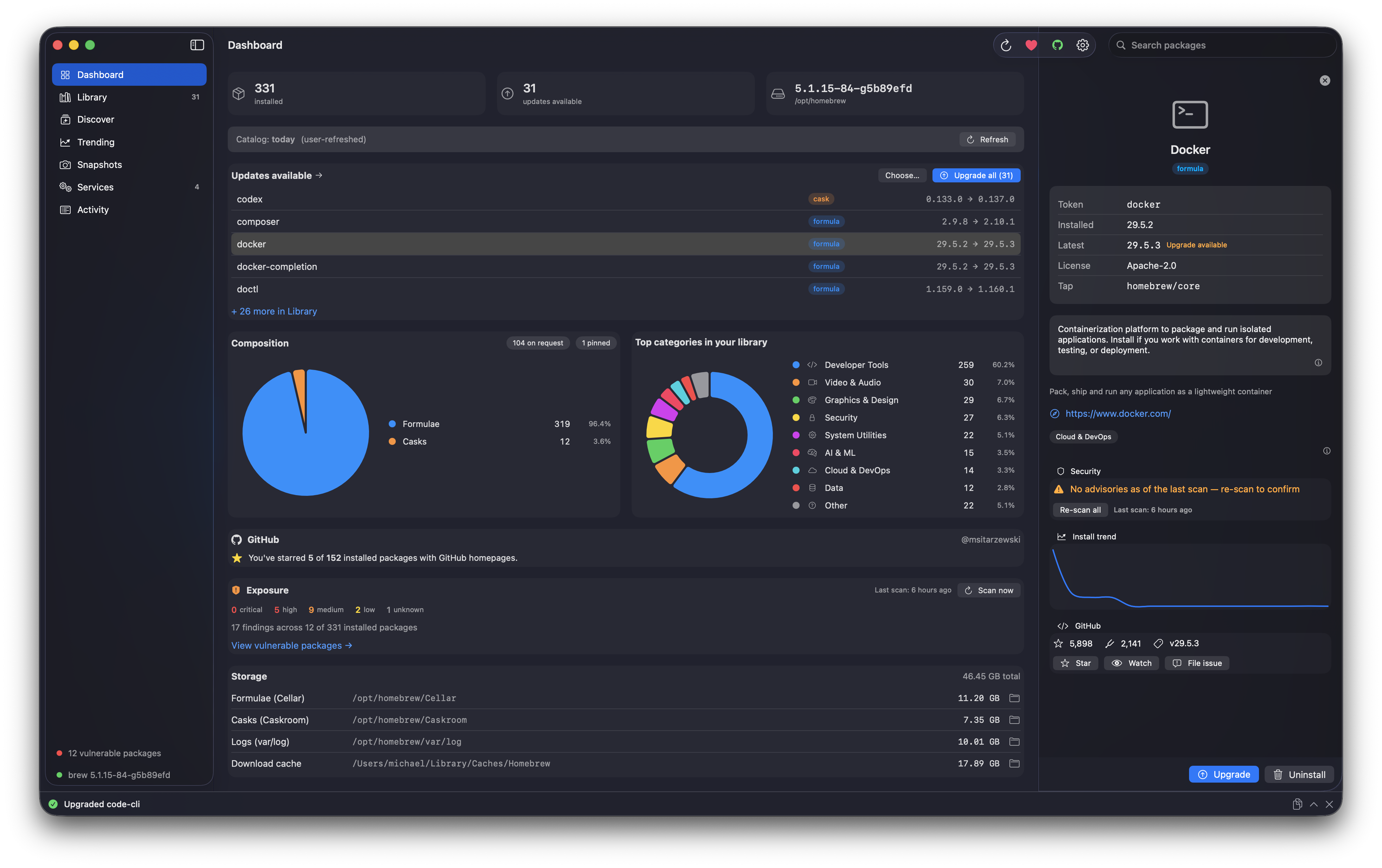Click the 104 on request pill
Screen dimensions: 1382x868
pos(538,343)
